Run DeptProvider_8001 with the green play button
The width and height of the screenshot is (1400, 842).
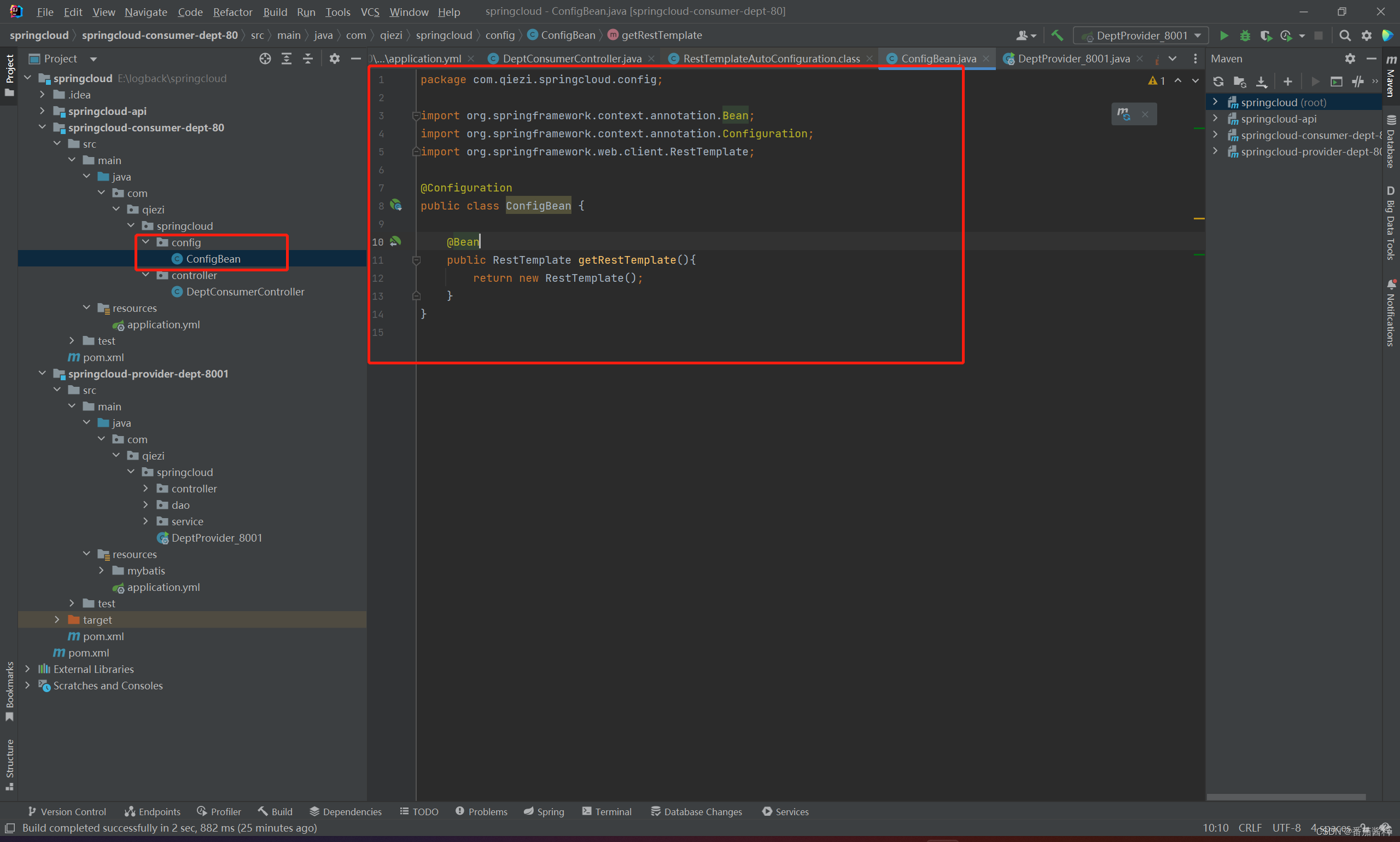(1224, 36)
